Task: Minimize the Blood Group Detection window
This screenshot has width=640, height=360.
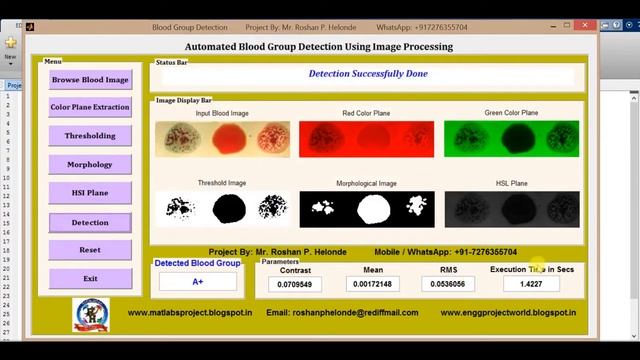Action: (x=553, y=26)
